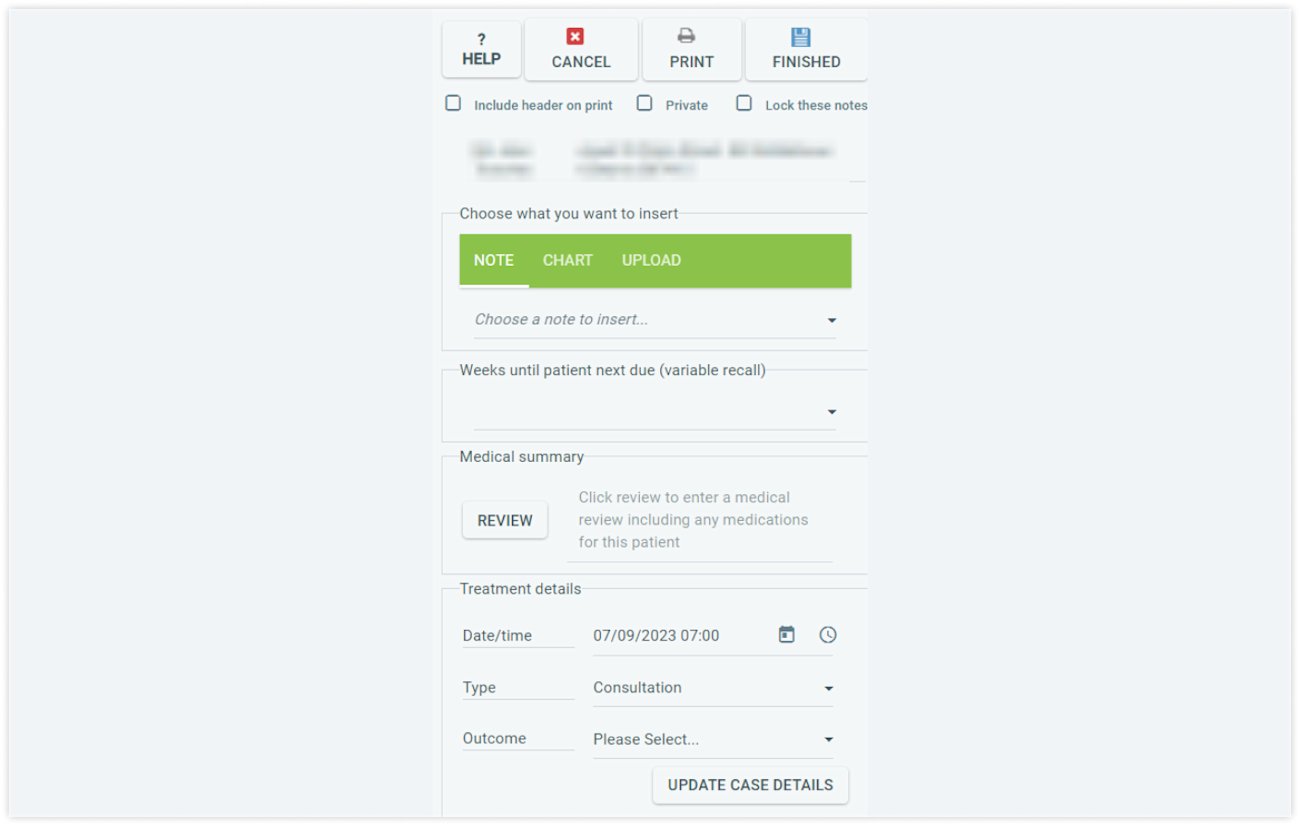Open the clock time picker icon
The height and width of the screenshot is (826, 1300).
coord(827,635)
